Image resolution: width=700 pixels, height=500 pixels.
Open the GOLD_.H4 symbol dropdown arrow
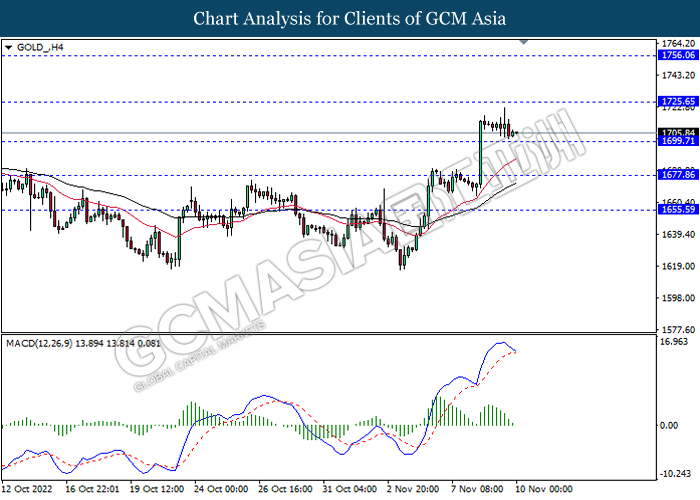8,47
